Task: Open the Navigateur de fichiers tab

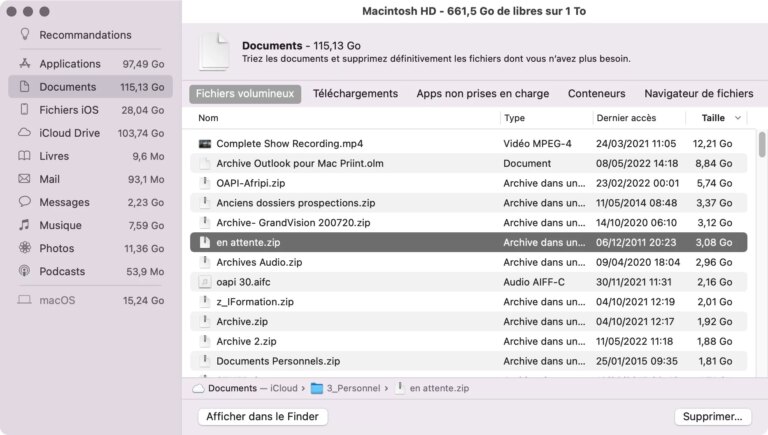Action: point(698,94)
